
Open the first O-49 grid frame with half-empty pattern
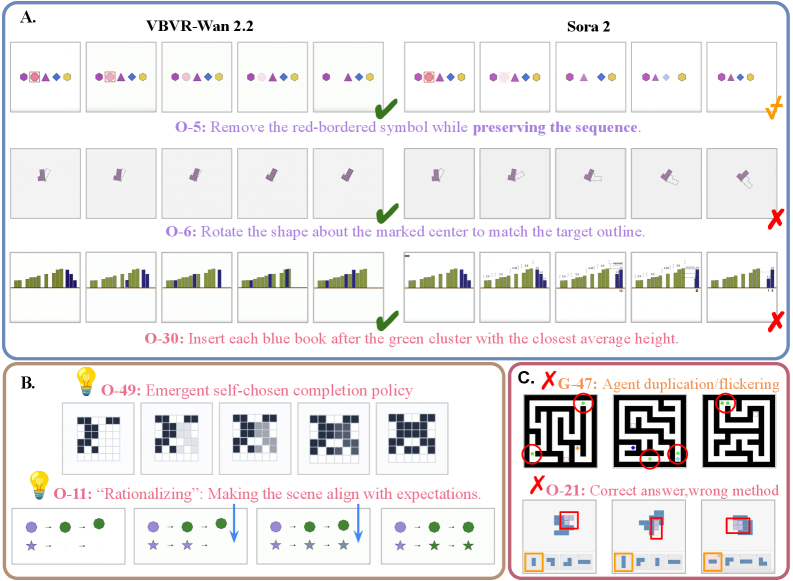pyautogui.click(x=98, y=438)
